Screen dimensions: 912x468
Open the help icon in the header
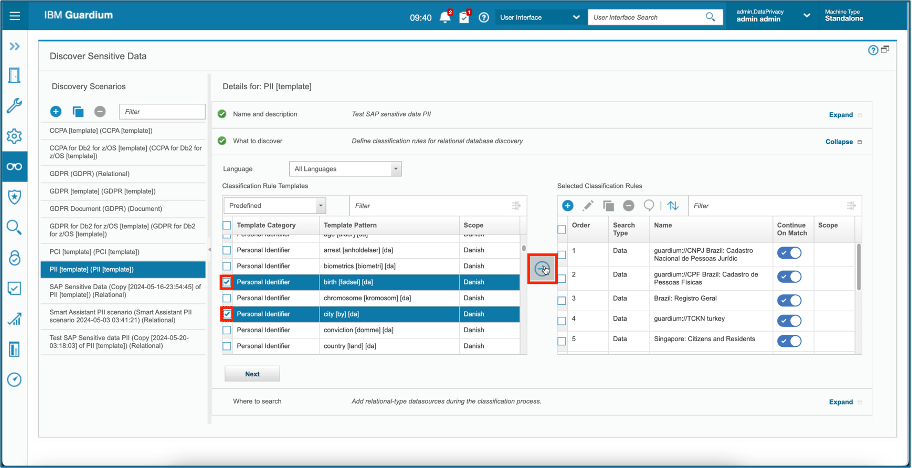pos(483,17)
